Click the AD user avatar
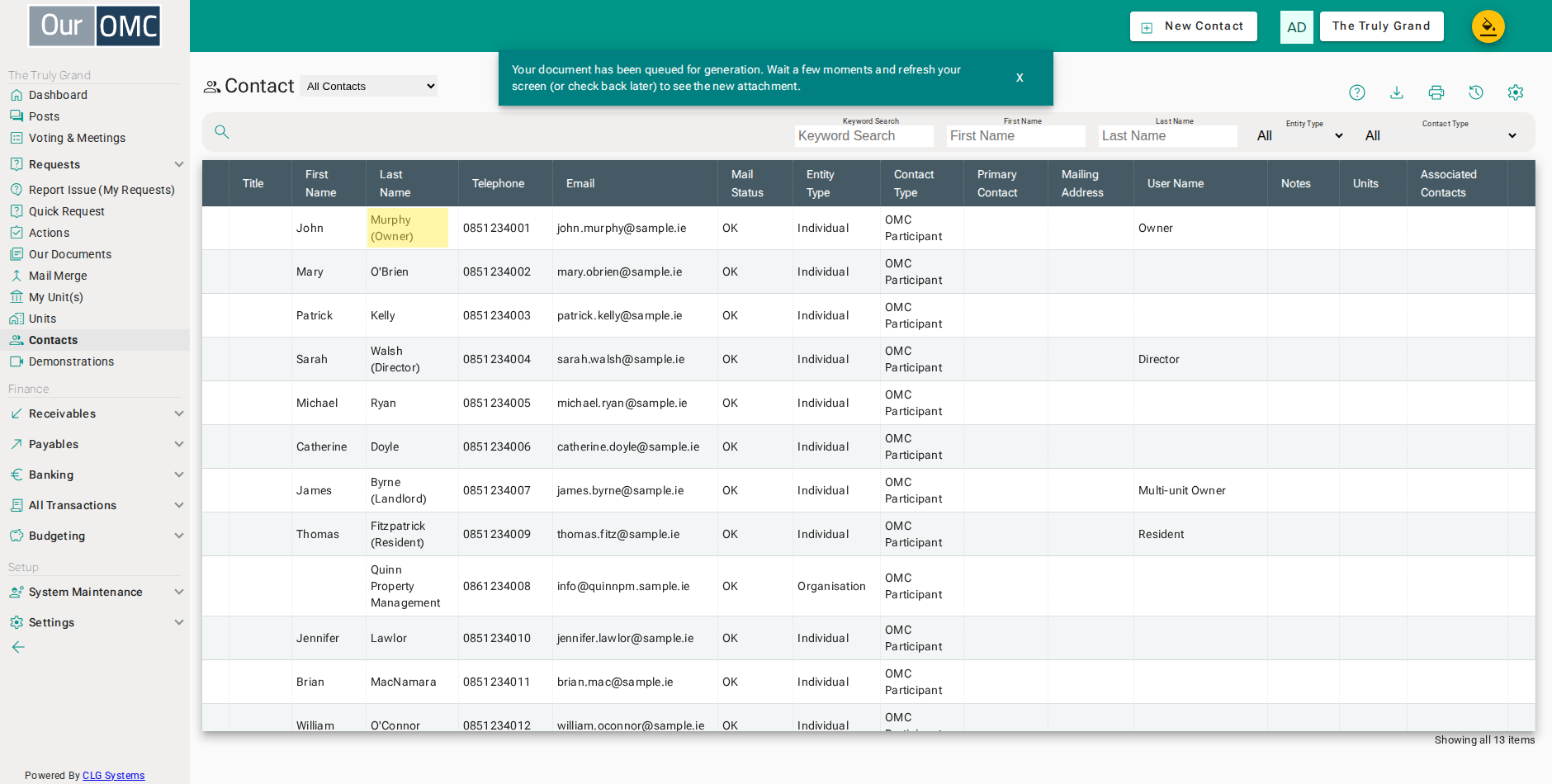1552x784 pixels. click(1297, 27)
